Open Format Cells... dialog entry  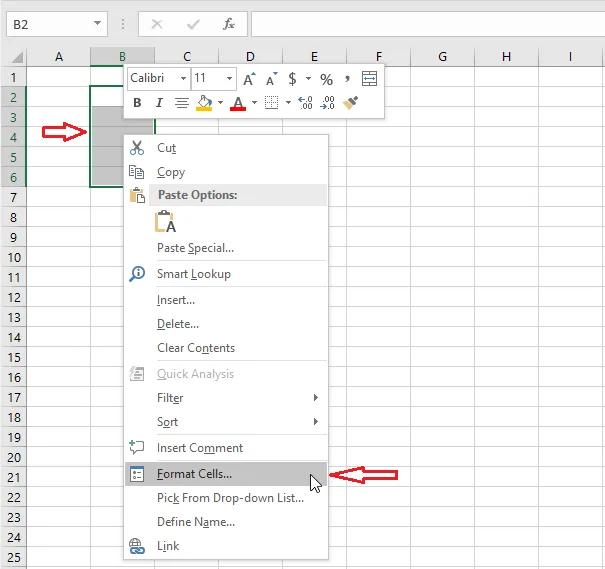click(x=226, y=474)
